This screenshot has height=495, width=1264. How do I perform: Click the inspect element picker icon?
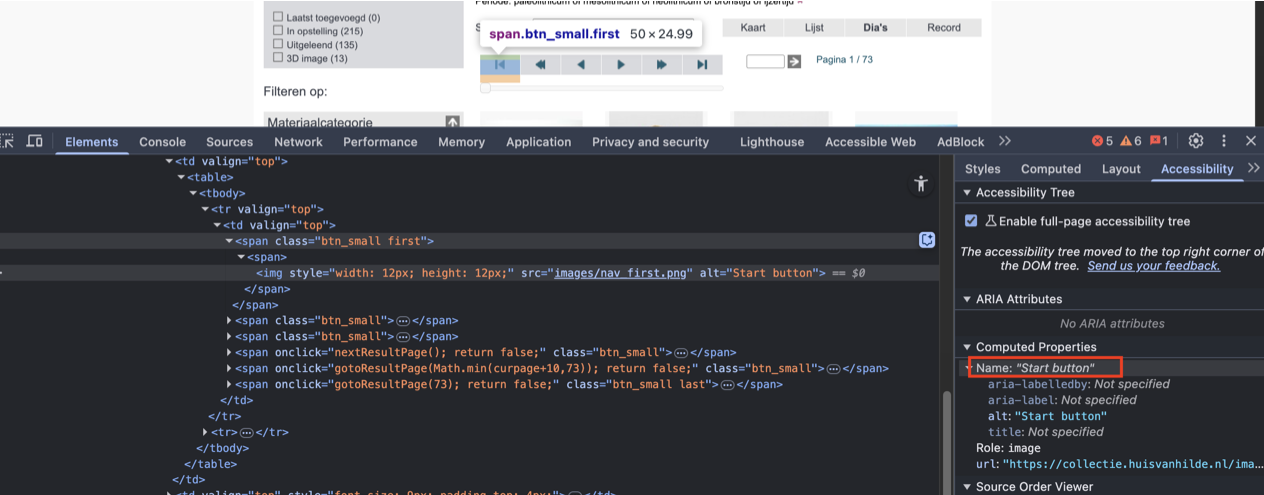tap(9, 142)
